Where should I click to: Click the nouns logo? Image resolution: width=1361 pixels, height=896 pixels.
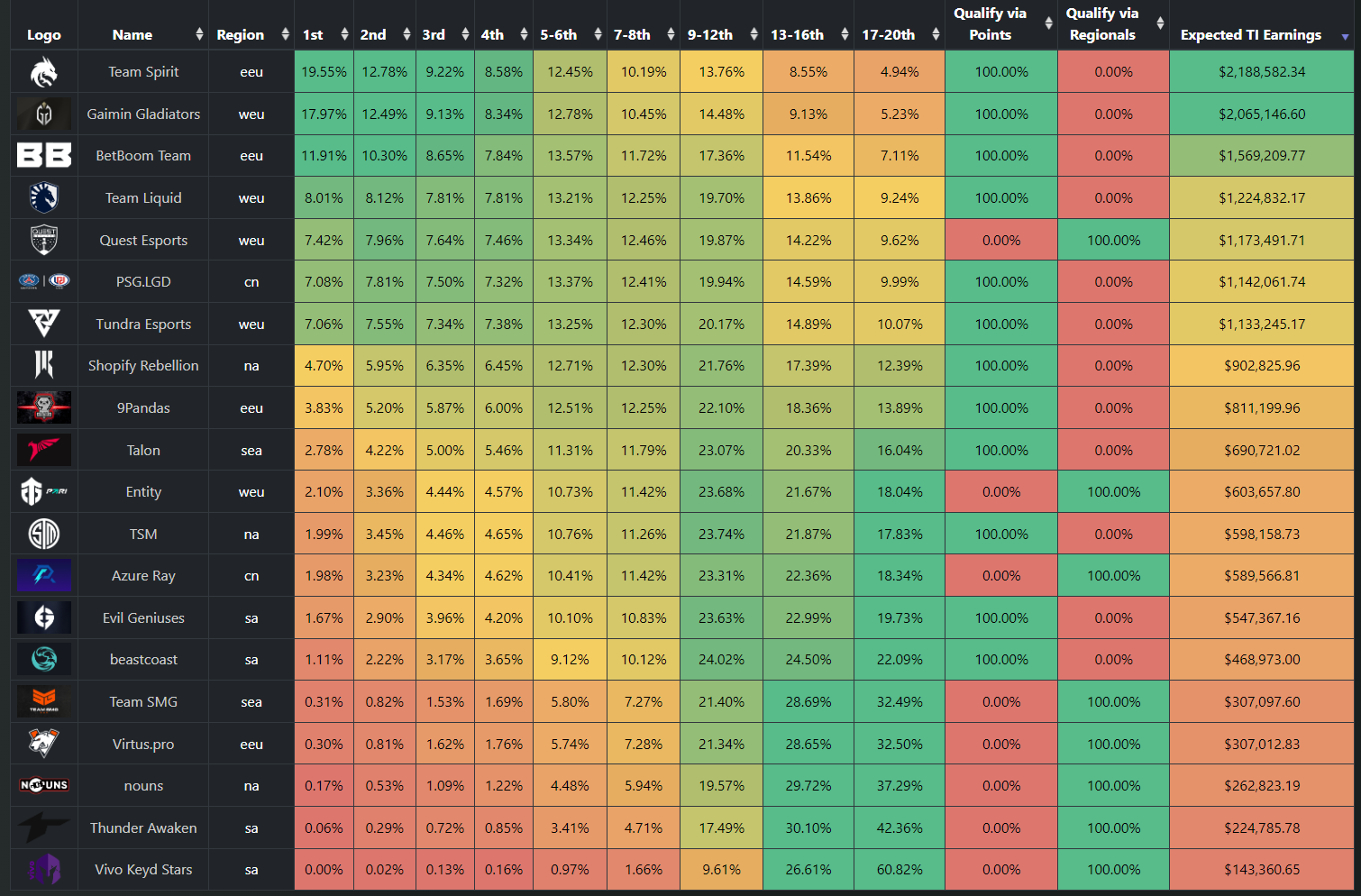coord(43,785)
